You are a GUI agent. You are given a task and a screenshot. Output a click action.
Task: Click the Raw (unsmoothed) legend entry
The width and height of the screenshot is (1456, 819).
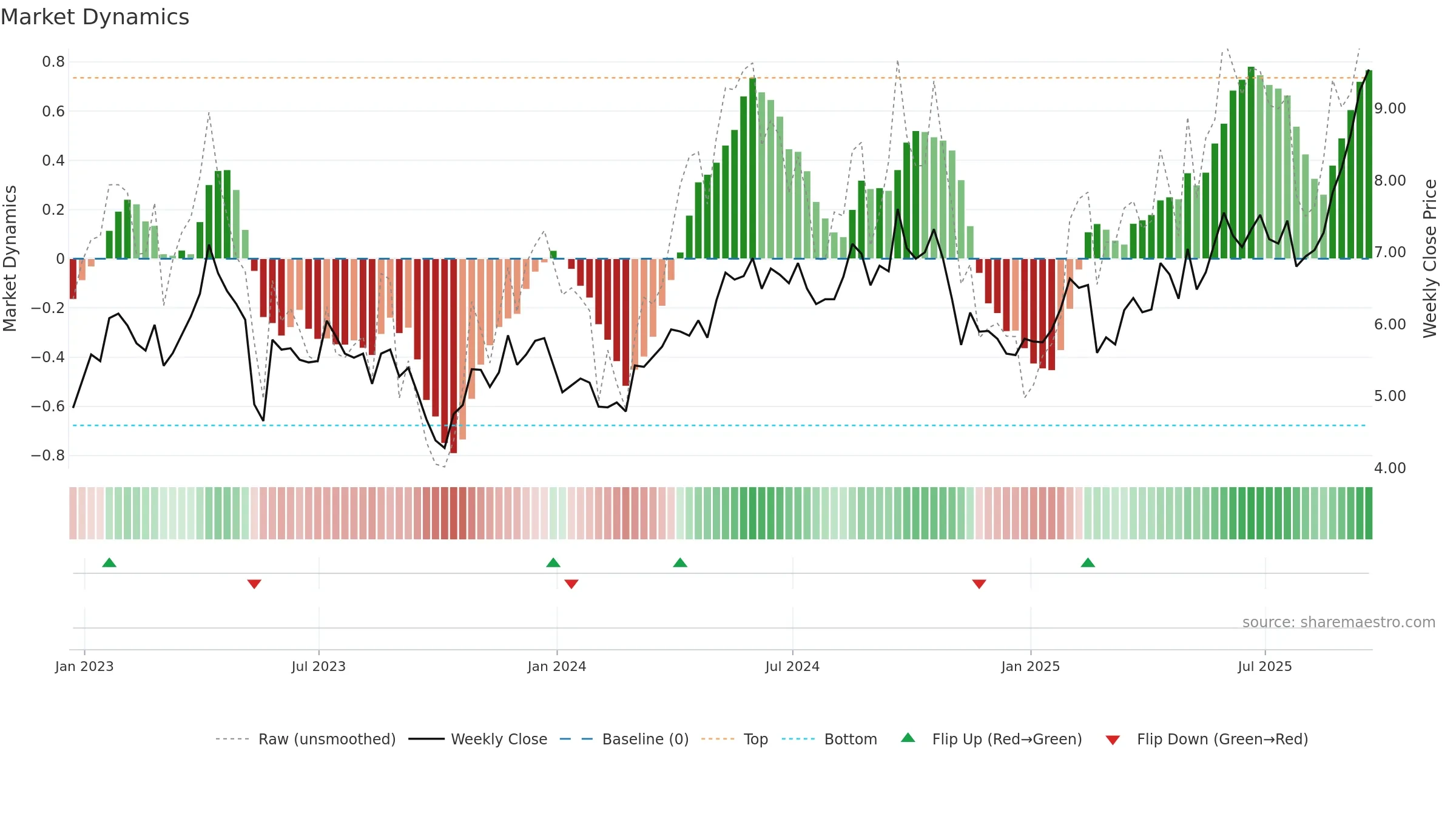(306, 739)
